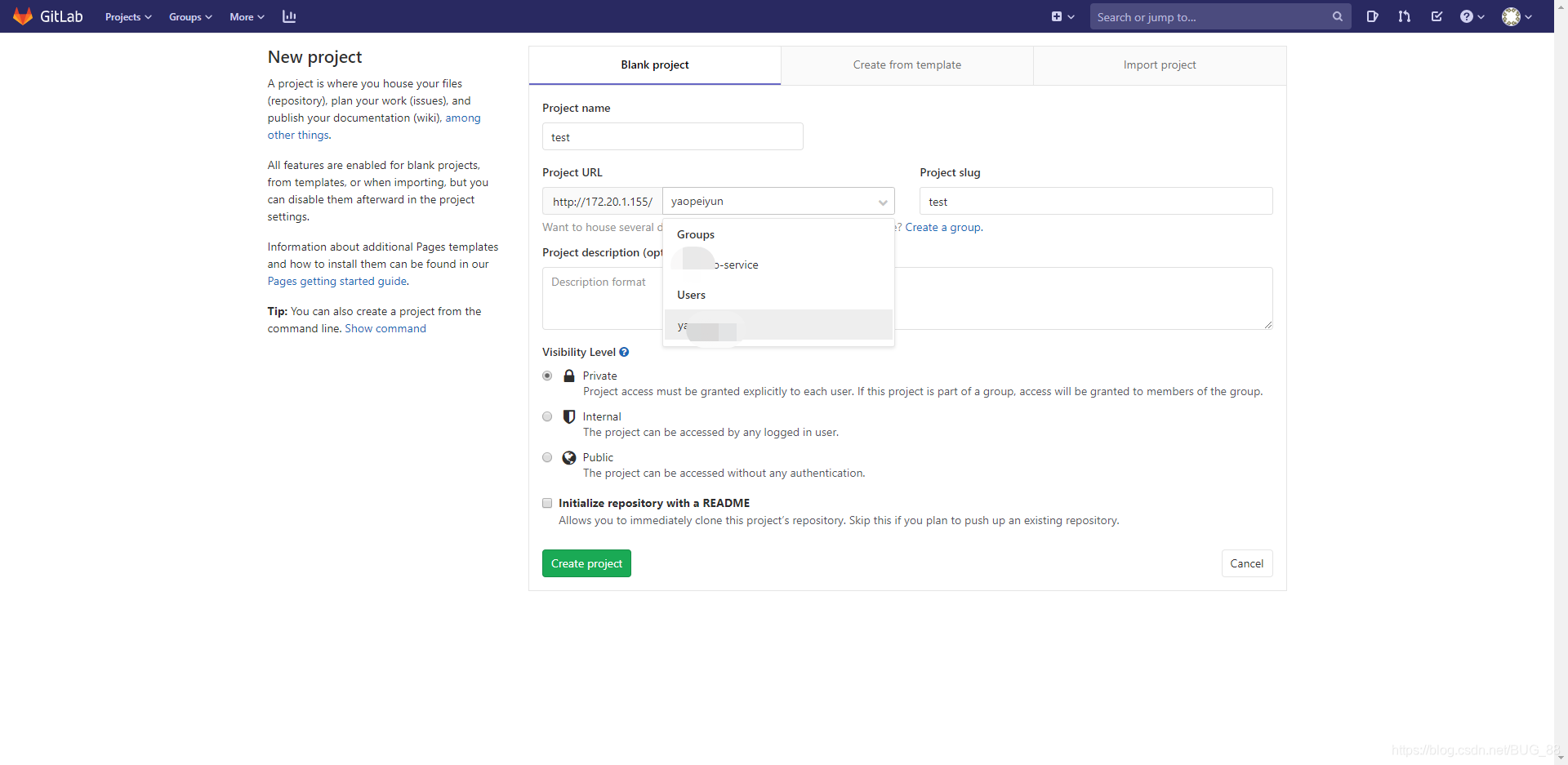Image resolution: width=1568 pixels, height=765 pixels.
Task: Click the Show command link
Action: [x=385, y=328]
